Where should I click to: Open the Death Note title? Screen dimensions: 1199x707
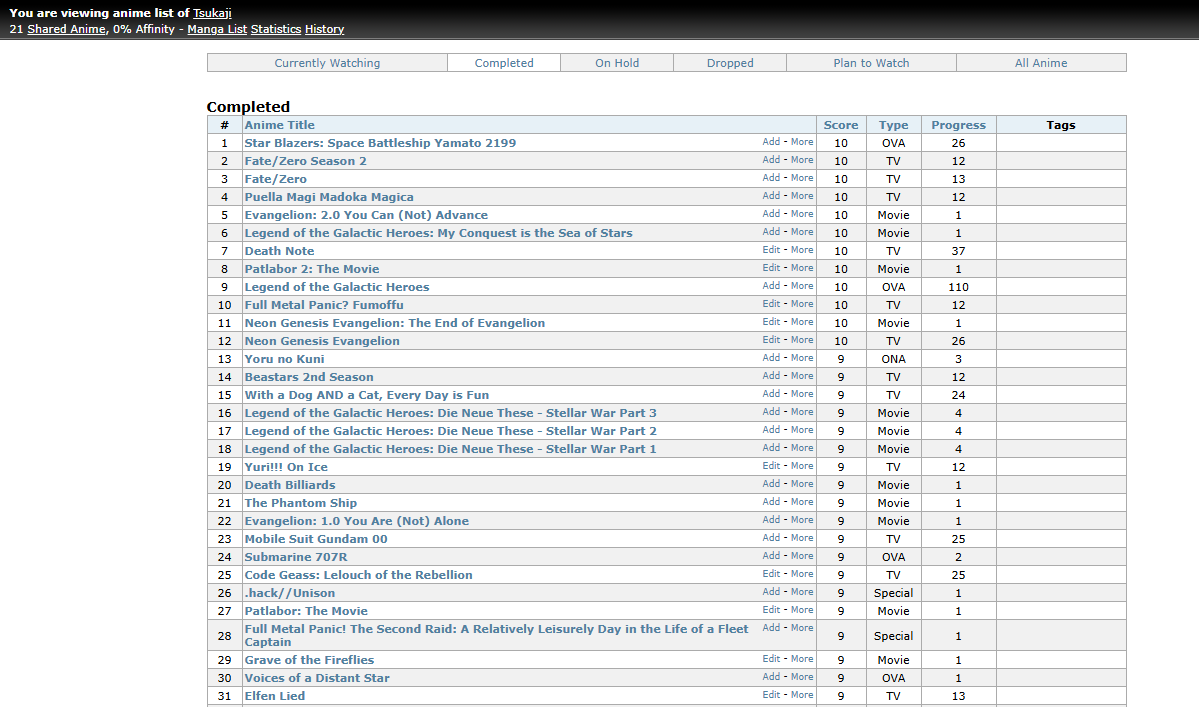point(280,251)
